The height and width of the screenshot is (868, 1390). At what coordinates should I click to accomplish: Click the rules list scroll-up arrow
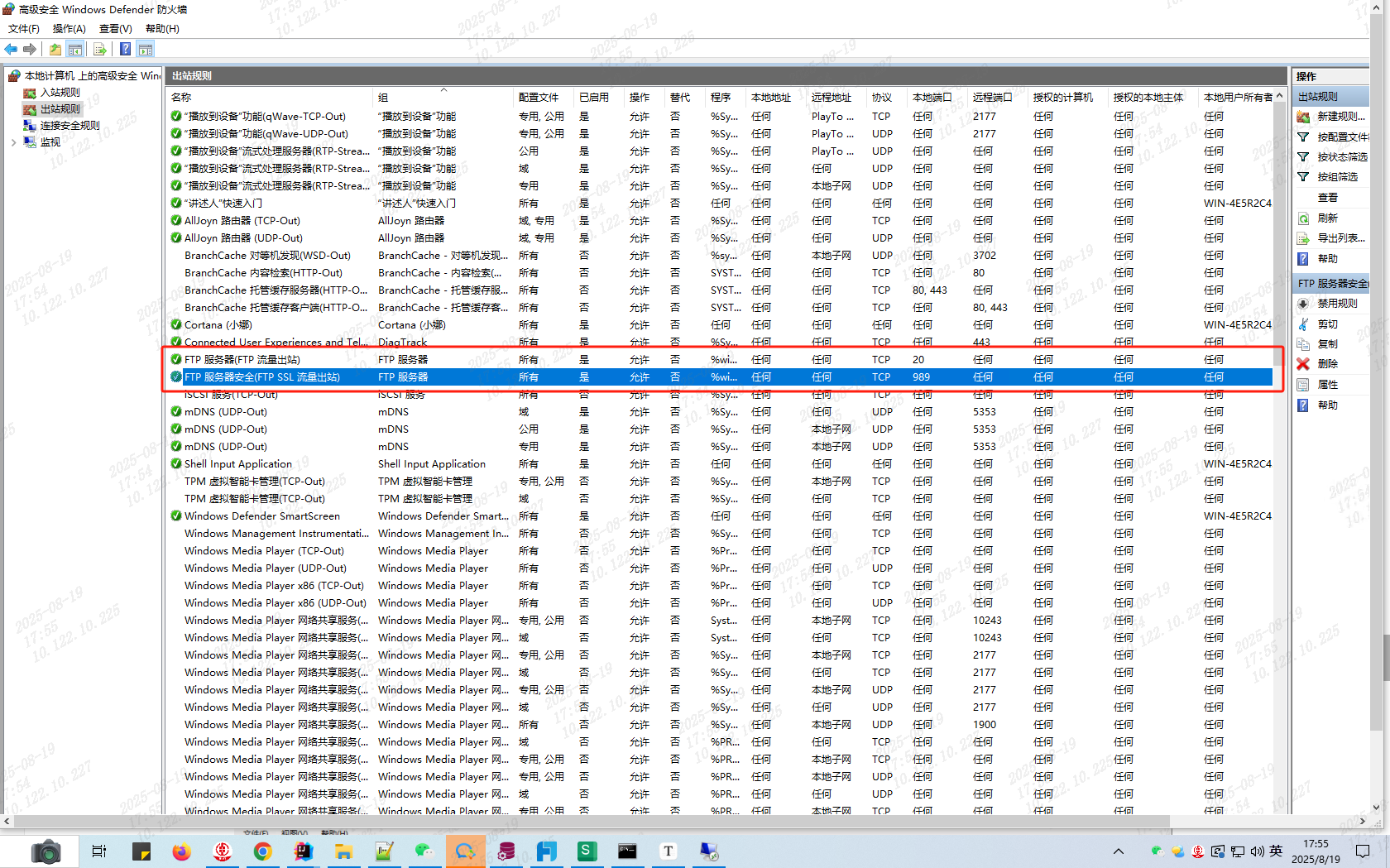pyautogui.click(x=1280, y=97)
